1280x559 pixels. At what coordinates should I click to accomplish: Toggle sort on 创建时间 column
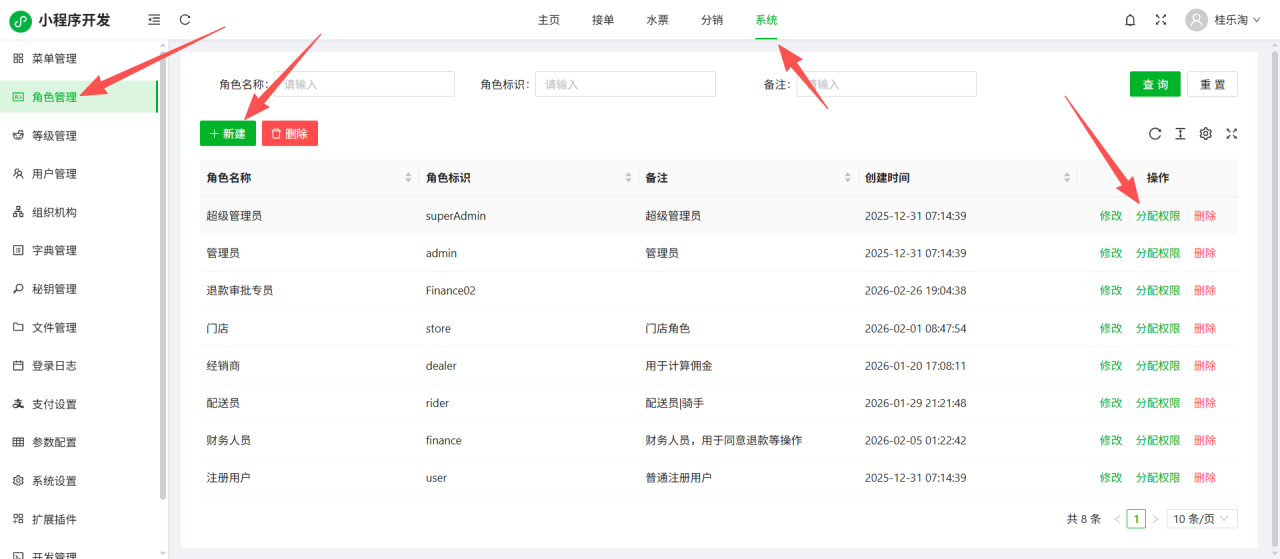[1067, 178]
